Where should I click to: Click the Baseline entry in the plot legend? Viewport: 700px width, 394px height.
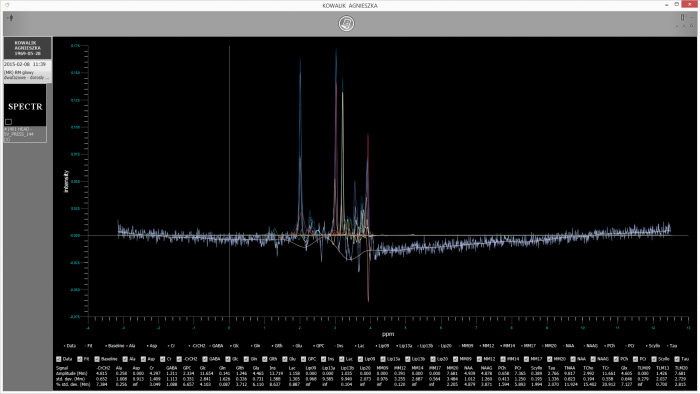[x=115, y=346]
